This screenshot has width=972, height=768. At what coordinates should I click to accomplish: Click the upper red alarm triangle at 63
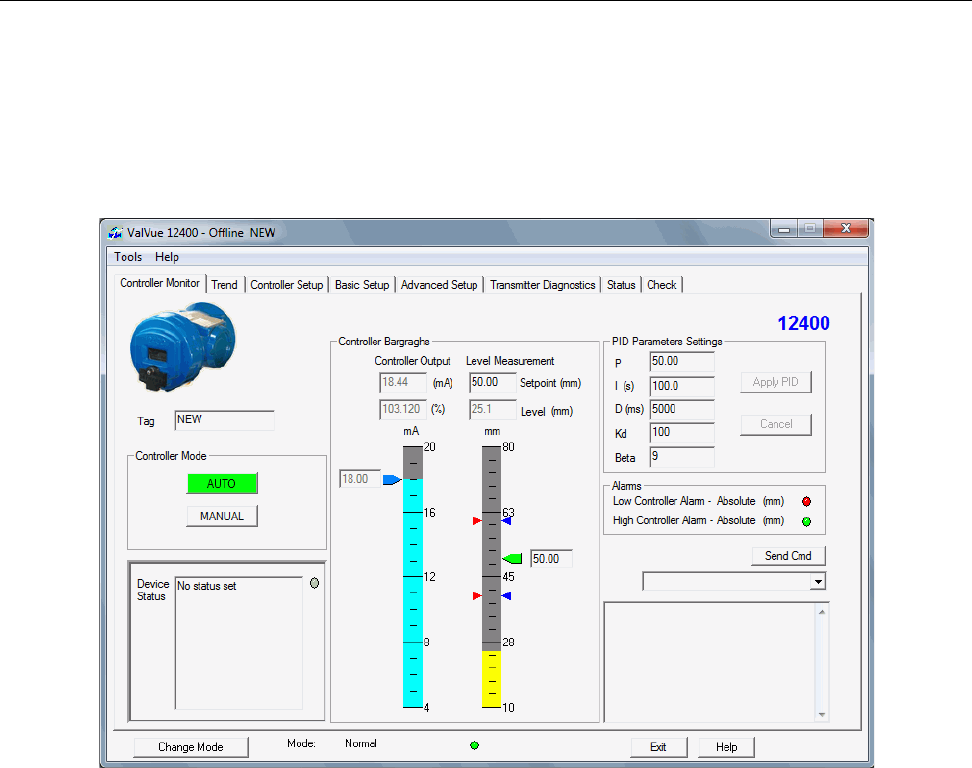coord(477,521)
